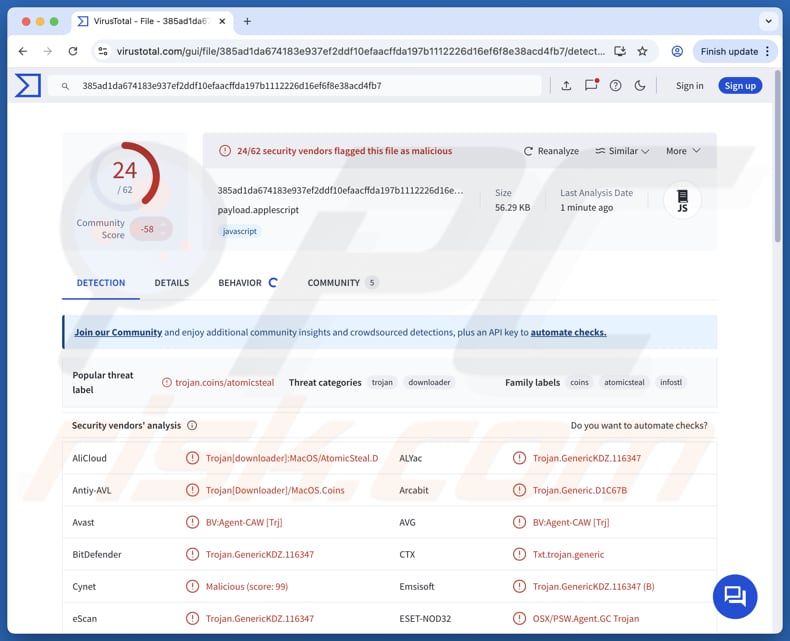The image size is (790, 641).
Task: Switch to the Community tab
Action: [333, 283]
